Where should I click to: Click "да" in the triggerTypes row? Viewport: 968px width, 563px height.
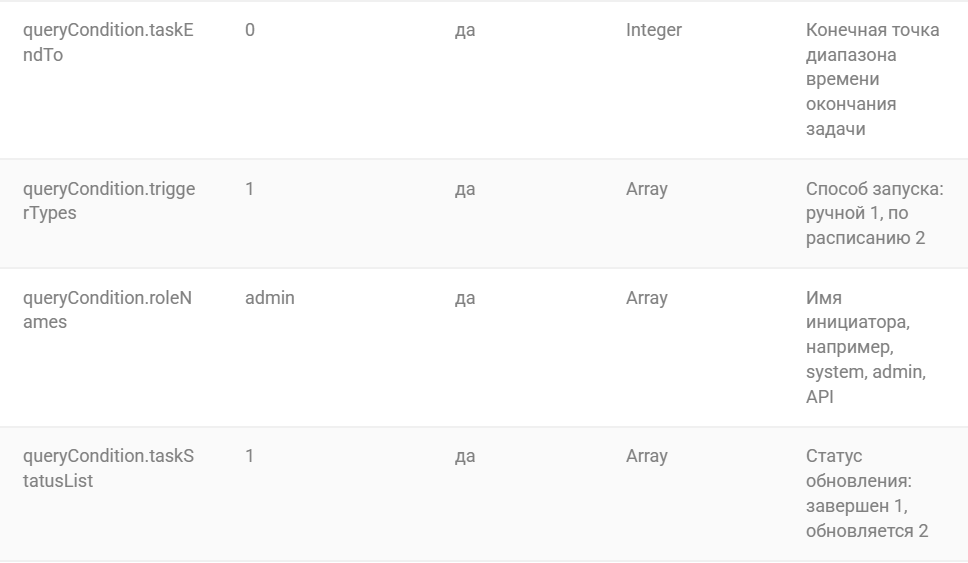click(x=465, y=189)
